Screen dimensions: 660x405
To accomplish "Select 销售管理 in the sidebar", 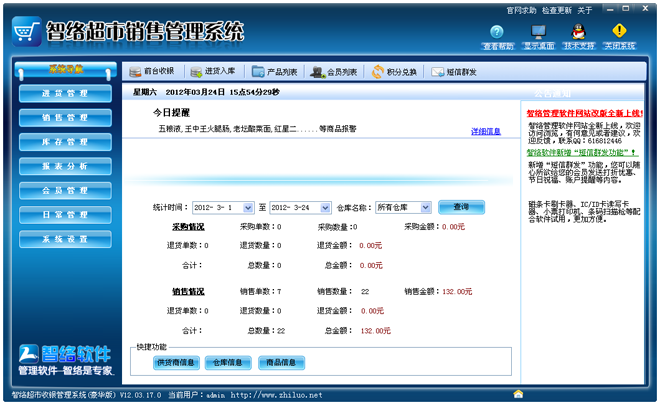I will [65, 118].
